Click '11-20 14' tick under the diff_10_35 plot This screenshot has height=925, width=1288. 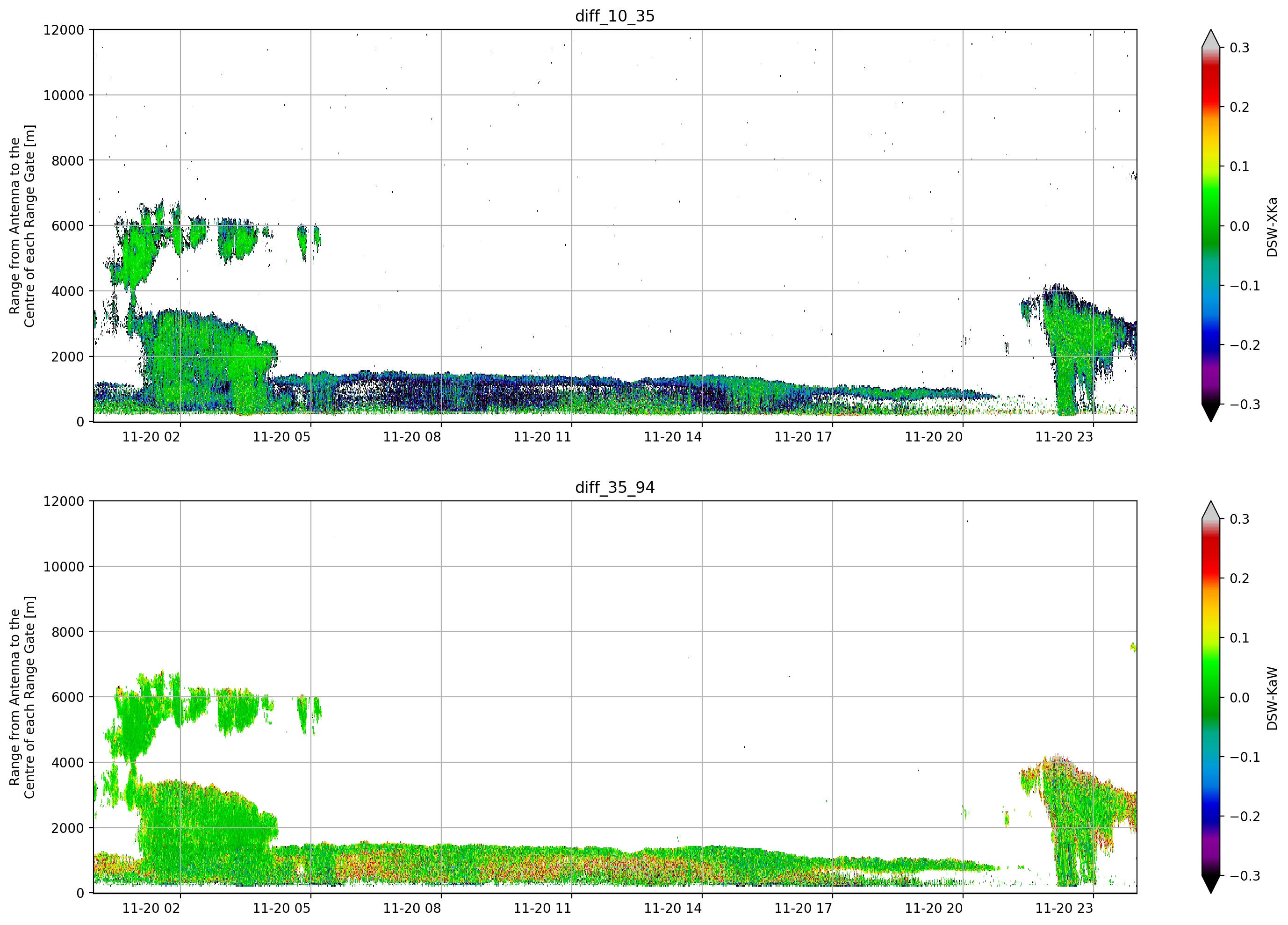coord(673,437)
